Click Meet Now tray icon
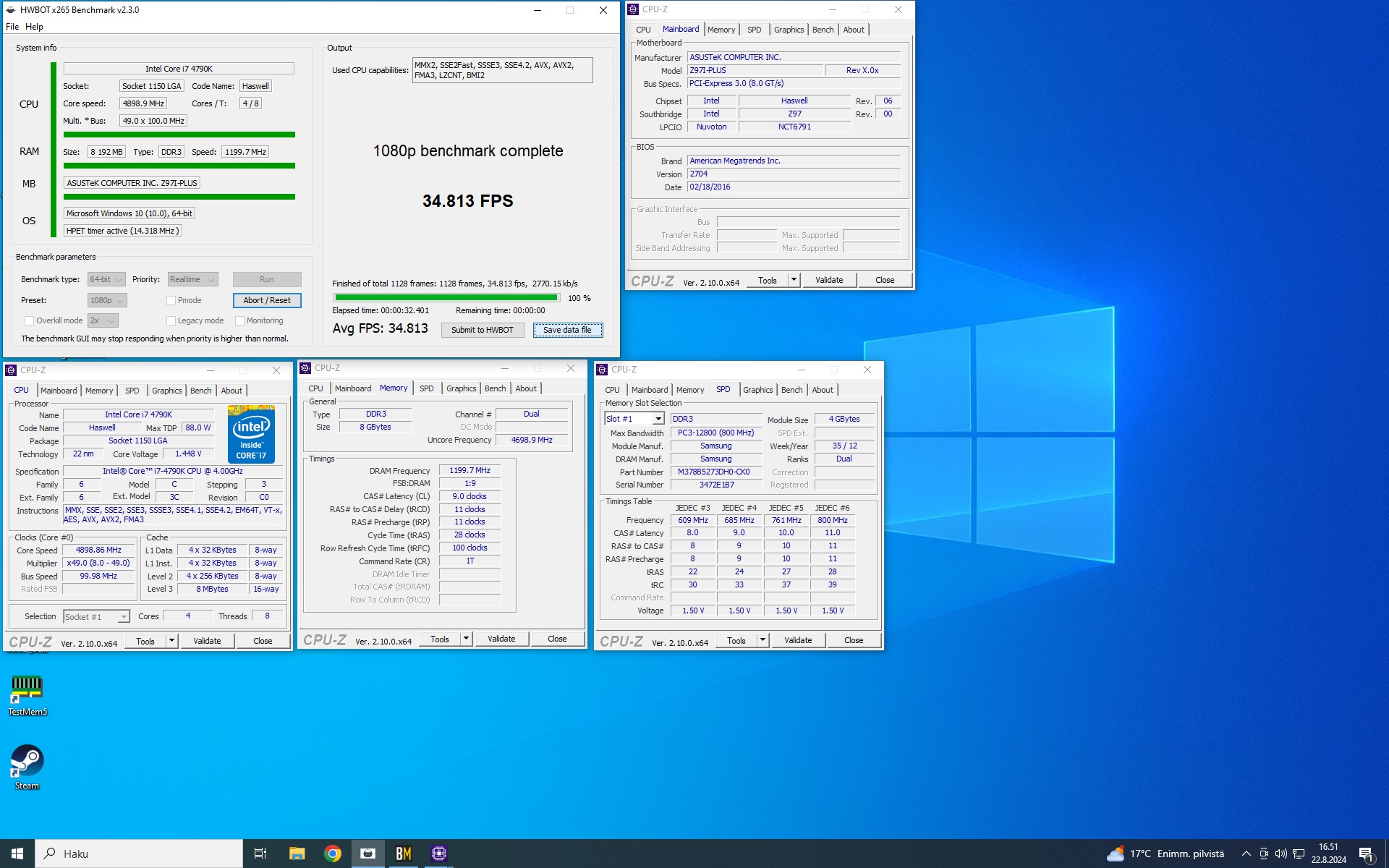Screen dimensions: 1389x868 pyautogui.click(x=1264, y=854)
